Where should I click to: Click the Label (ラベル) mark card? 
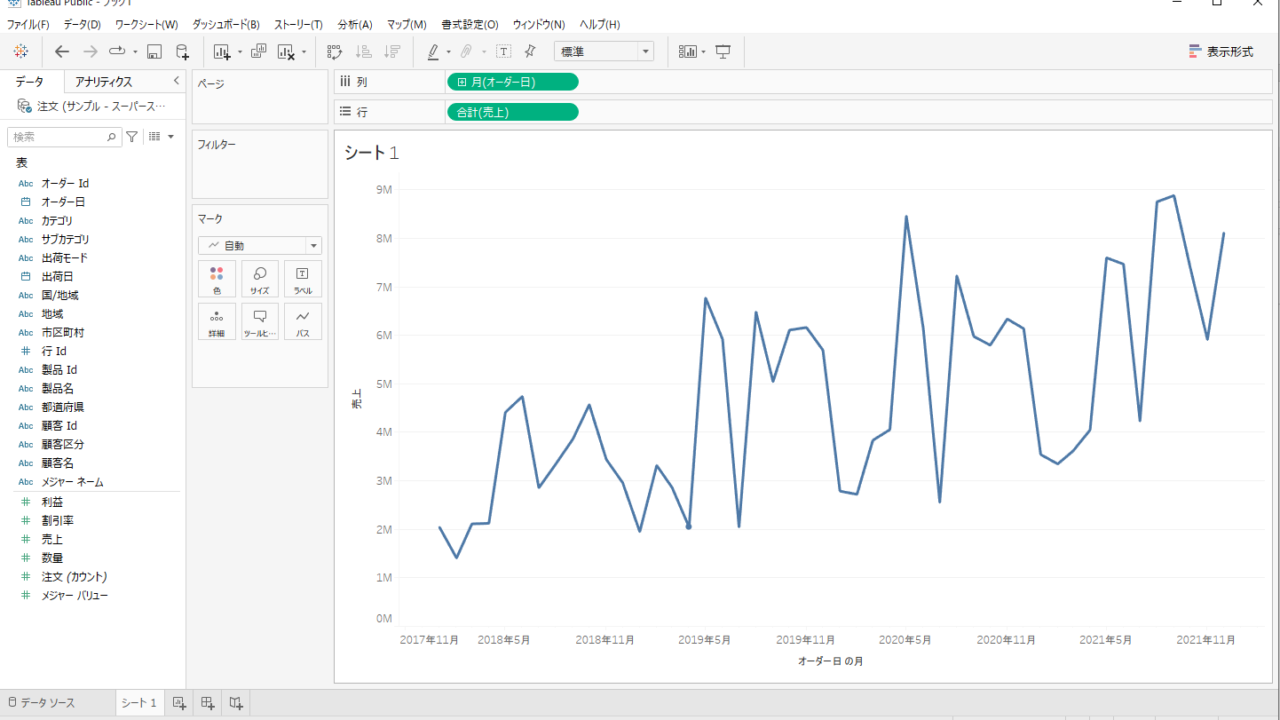(303, 279)
